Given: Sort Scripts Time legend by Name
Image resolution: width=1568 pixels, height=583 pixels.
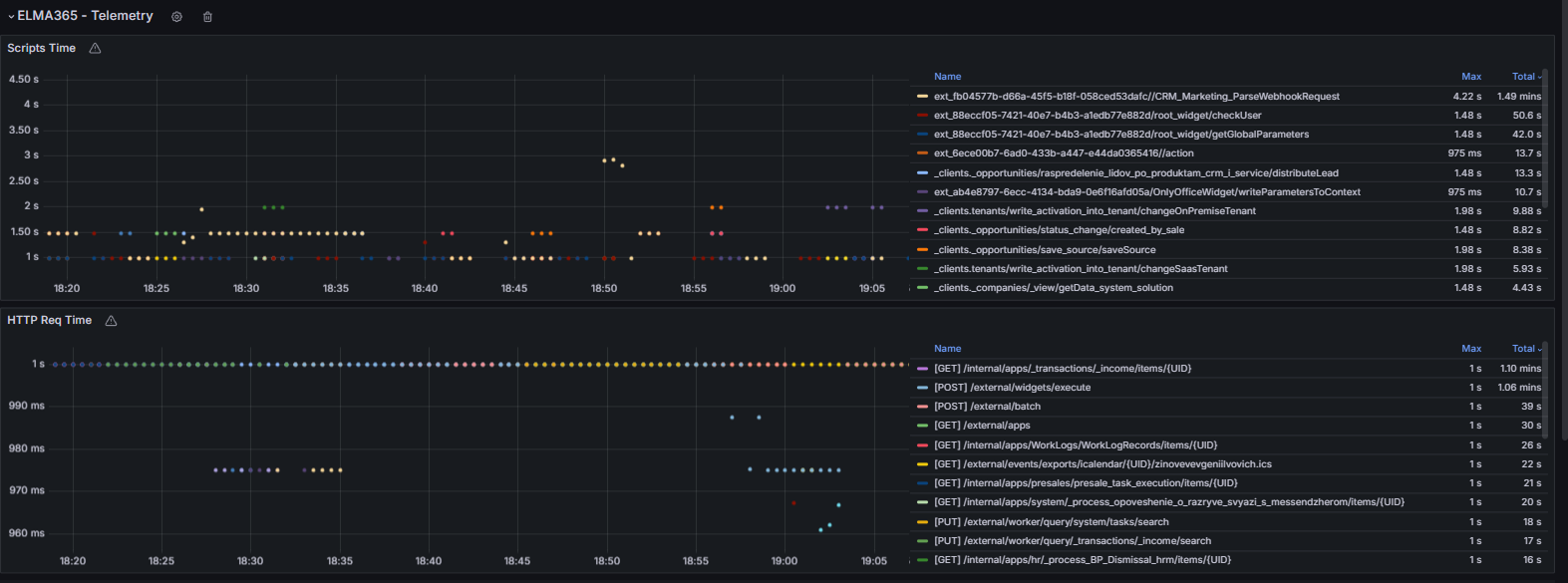Looking at the screenshot, I should click(947, 77).
